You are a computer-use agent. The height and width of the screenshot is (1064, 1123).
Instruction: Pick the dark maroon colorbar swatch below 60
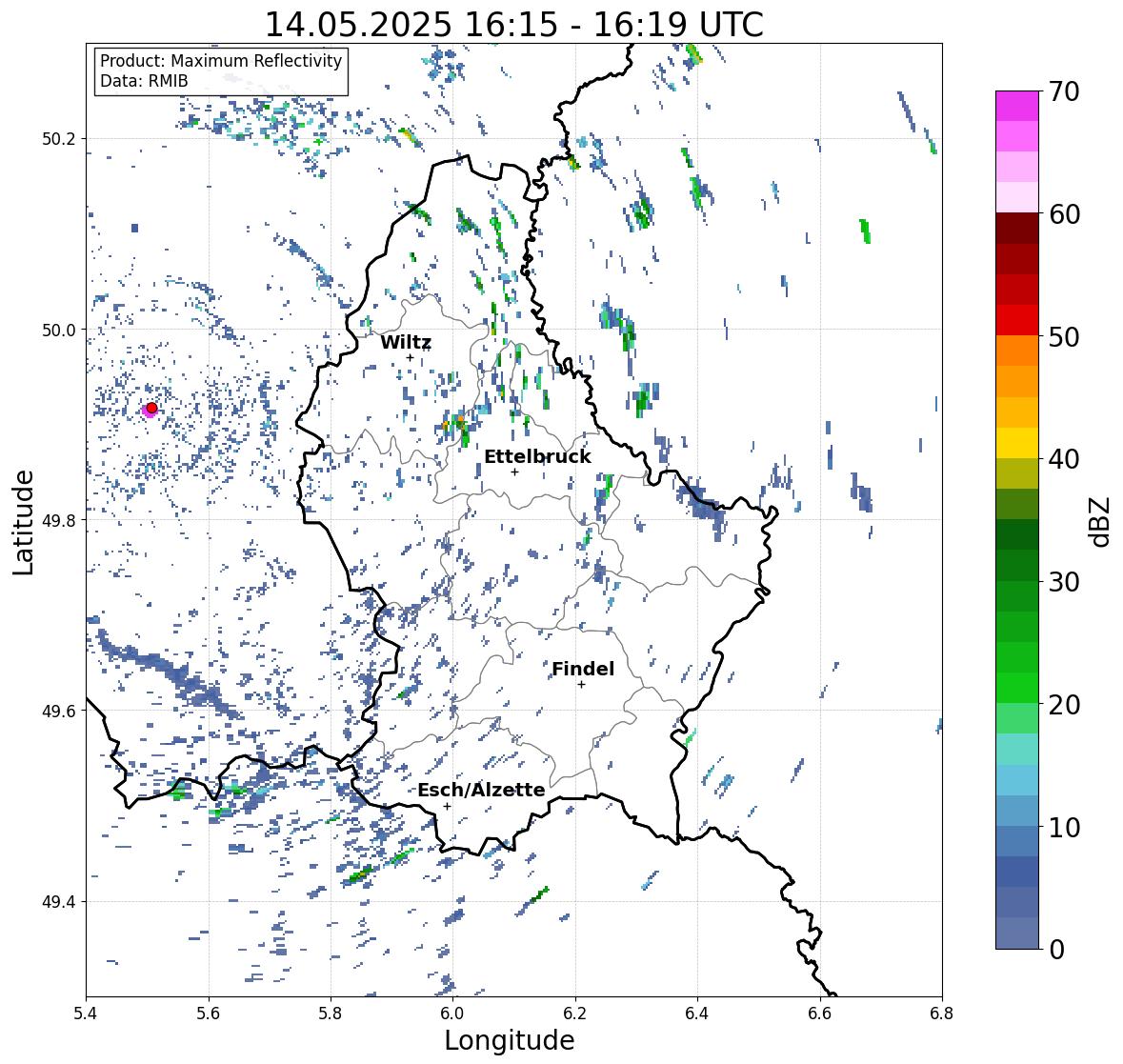click(x=1017, y=229)
